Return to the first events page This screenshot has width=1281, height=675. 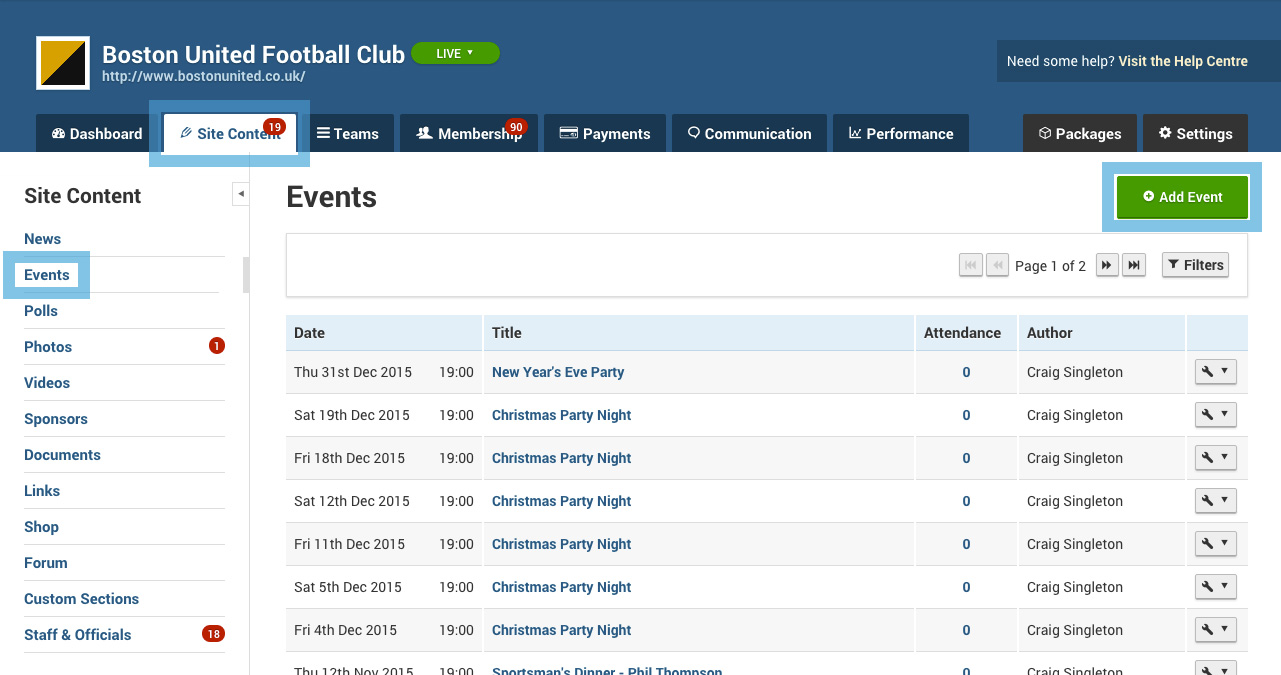coord(970,264)
